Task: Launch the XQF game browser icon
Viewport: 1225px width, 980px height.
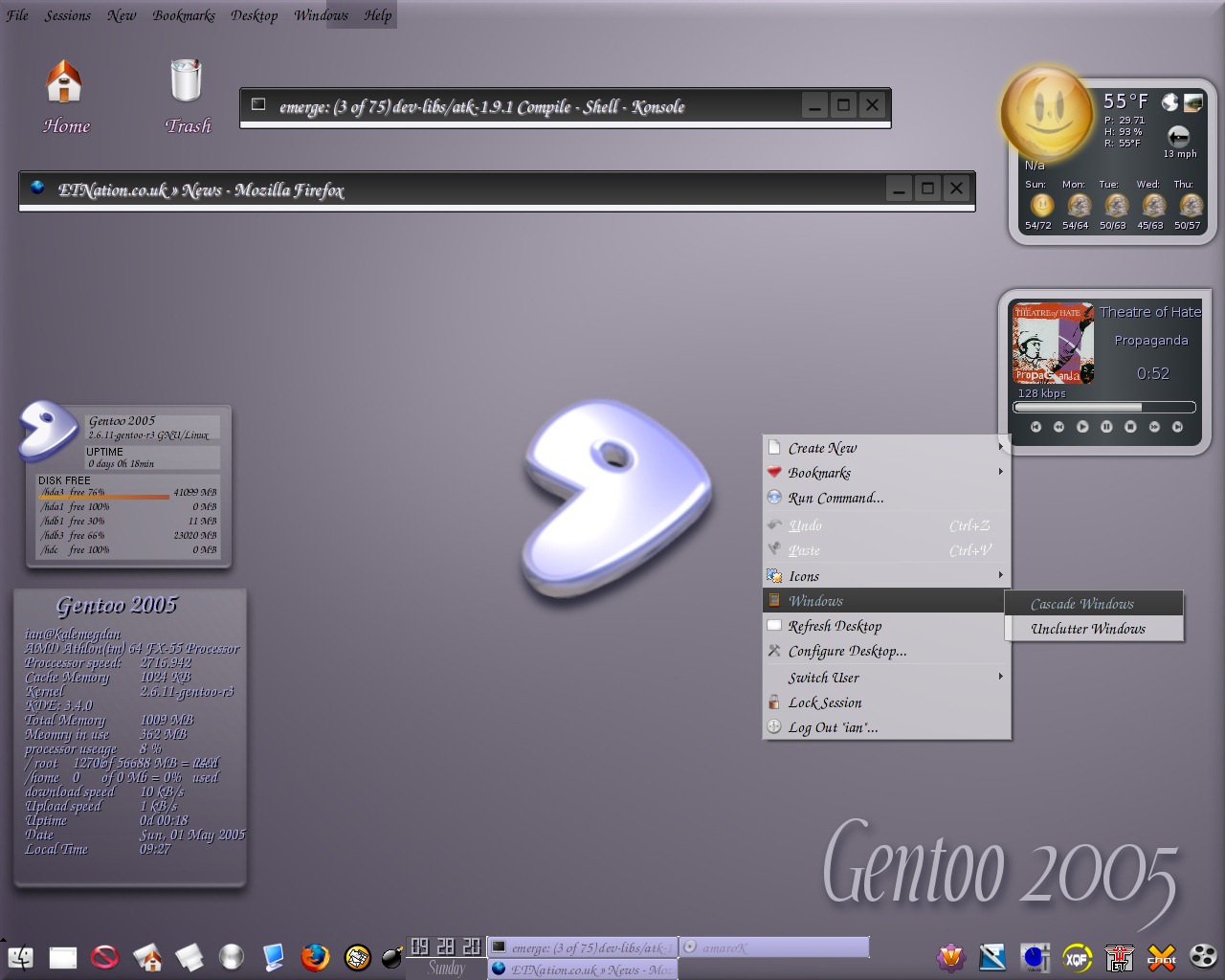Action: click(1077, 957)
